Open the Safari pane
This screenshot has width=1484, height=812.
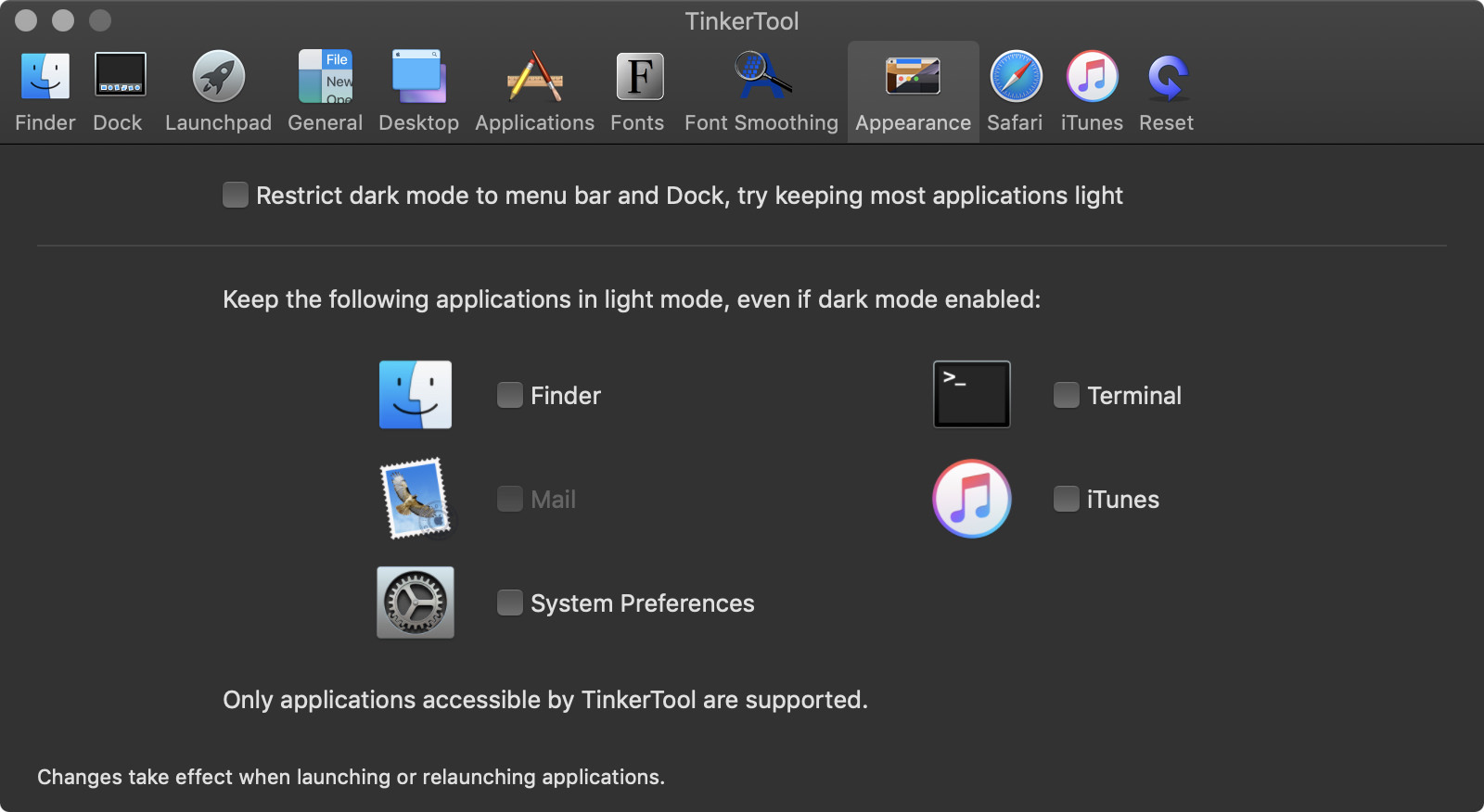click(1015, 91)
